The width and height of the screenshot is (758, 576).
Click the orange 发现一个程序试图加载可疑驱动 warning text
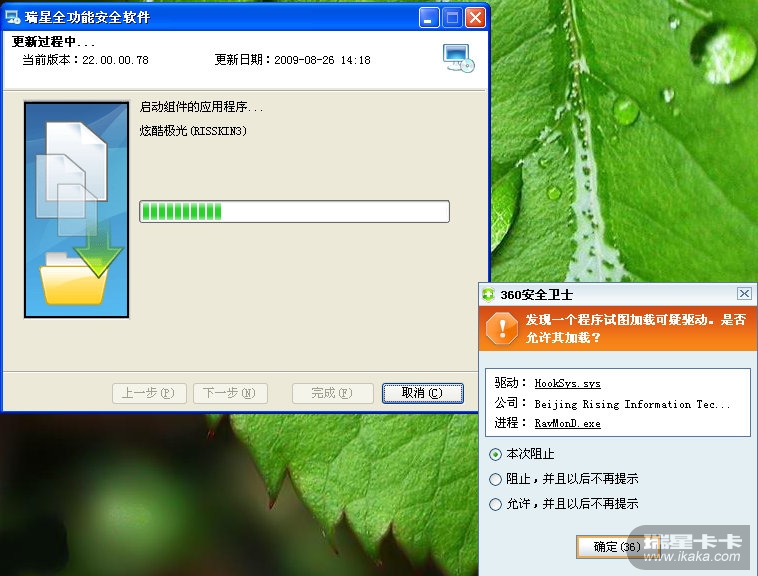point(636,329)
